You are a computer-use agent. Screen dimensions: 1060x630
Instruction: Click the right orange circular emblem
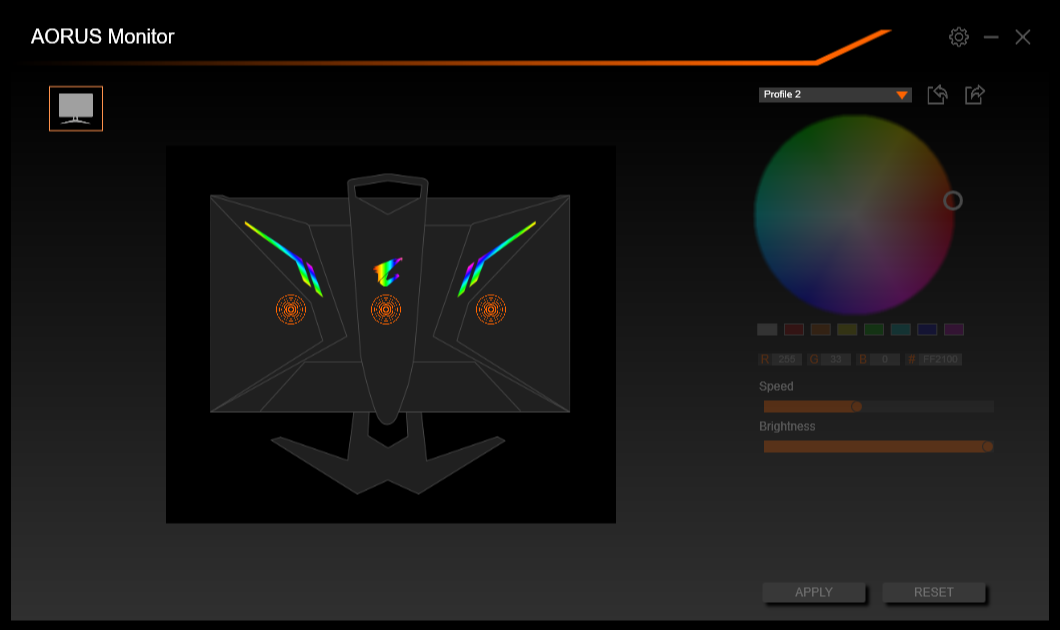coord(491,310)
